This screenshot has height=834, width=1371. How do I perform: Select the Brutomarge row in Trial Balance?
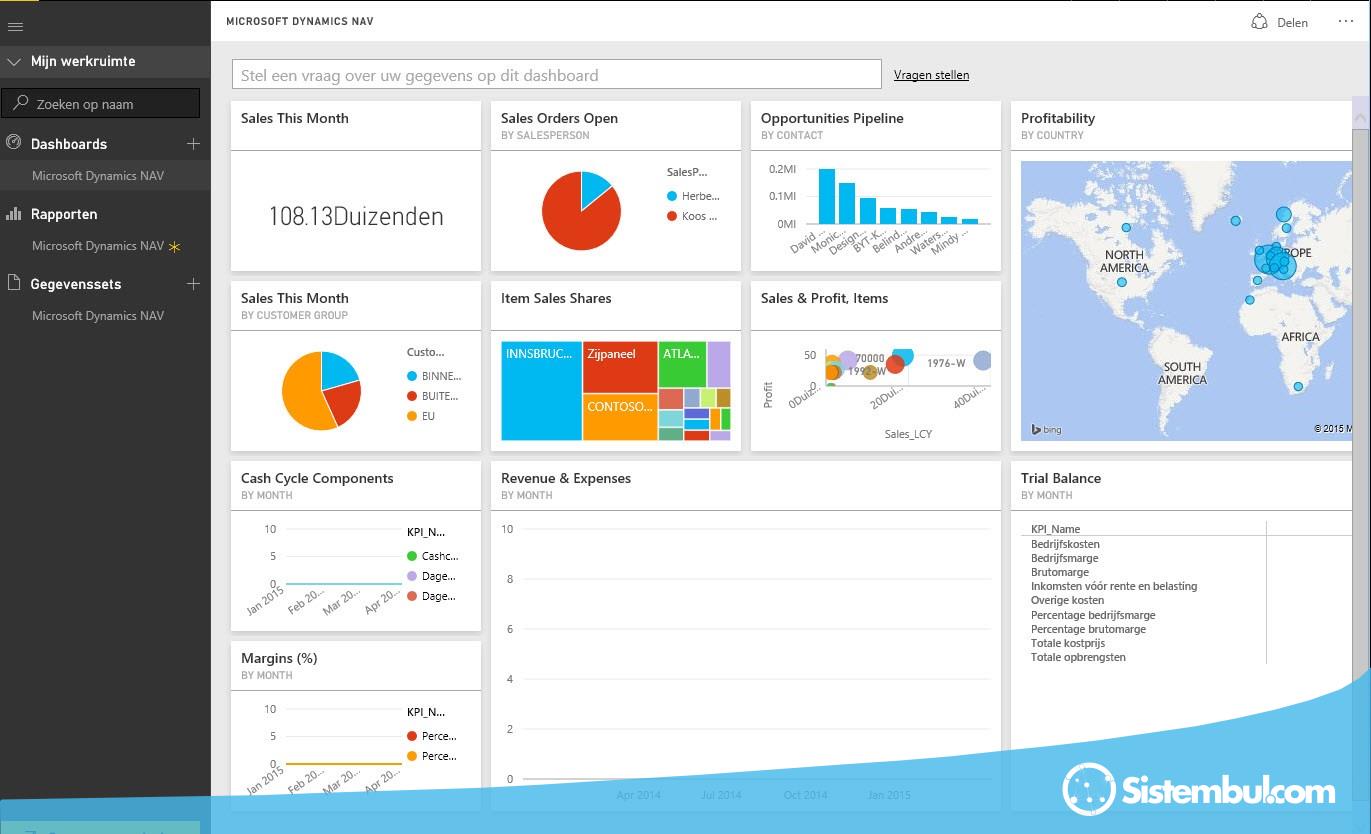coord(1060,572)
